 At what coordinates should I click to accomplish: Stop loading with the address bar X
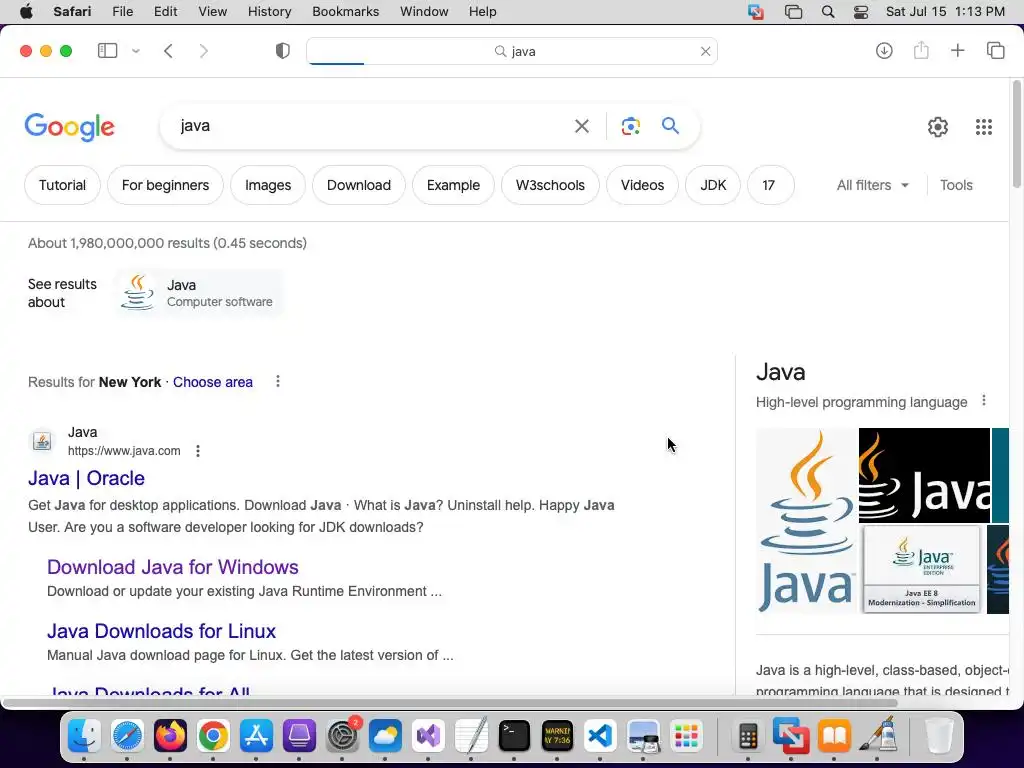click(x=705, y=51)
